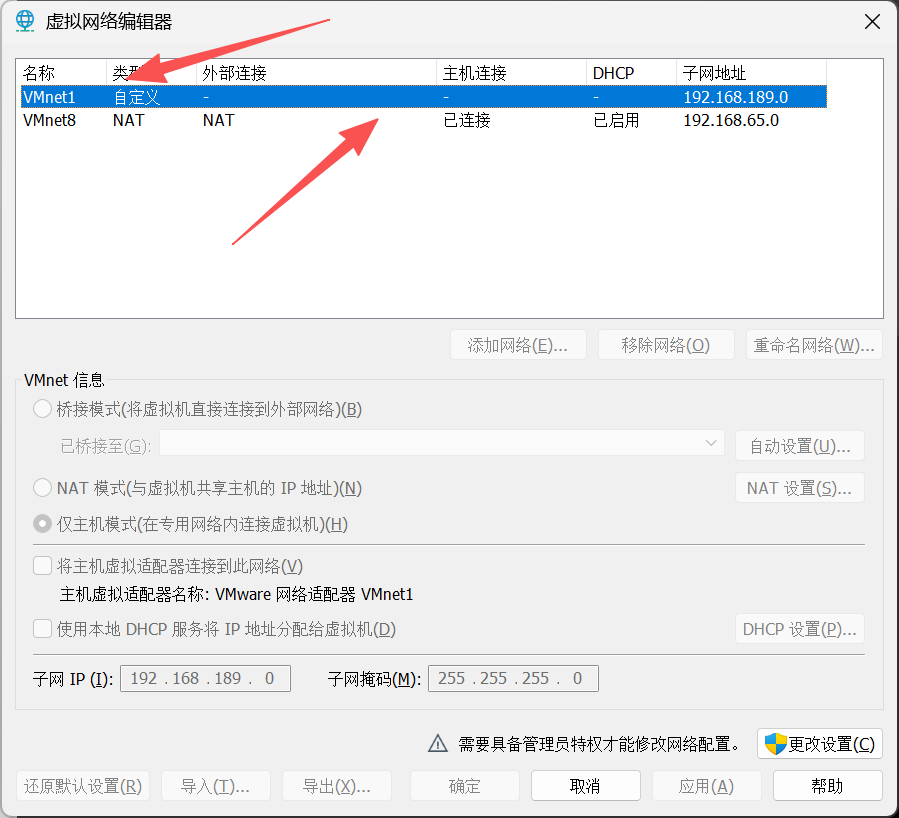Click the admin warning triangle icon

click(x=438, y=743)
